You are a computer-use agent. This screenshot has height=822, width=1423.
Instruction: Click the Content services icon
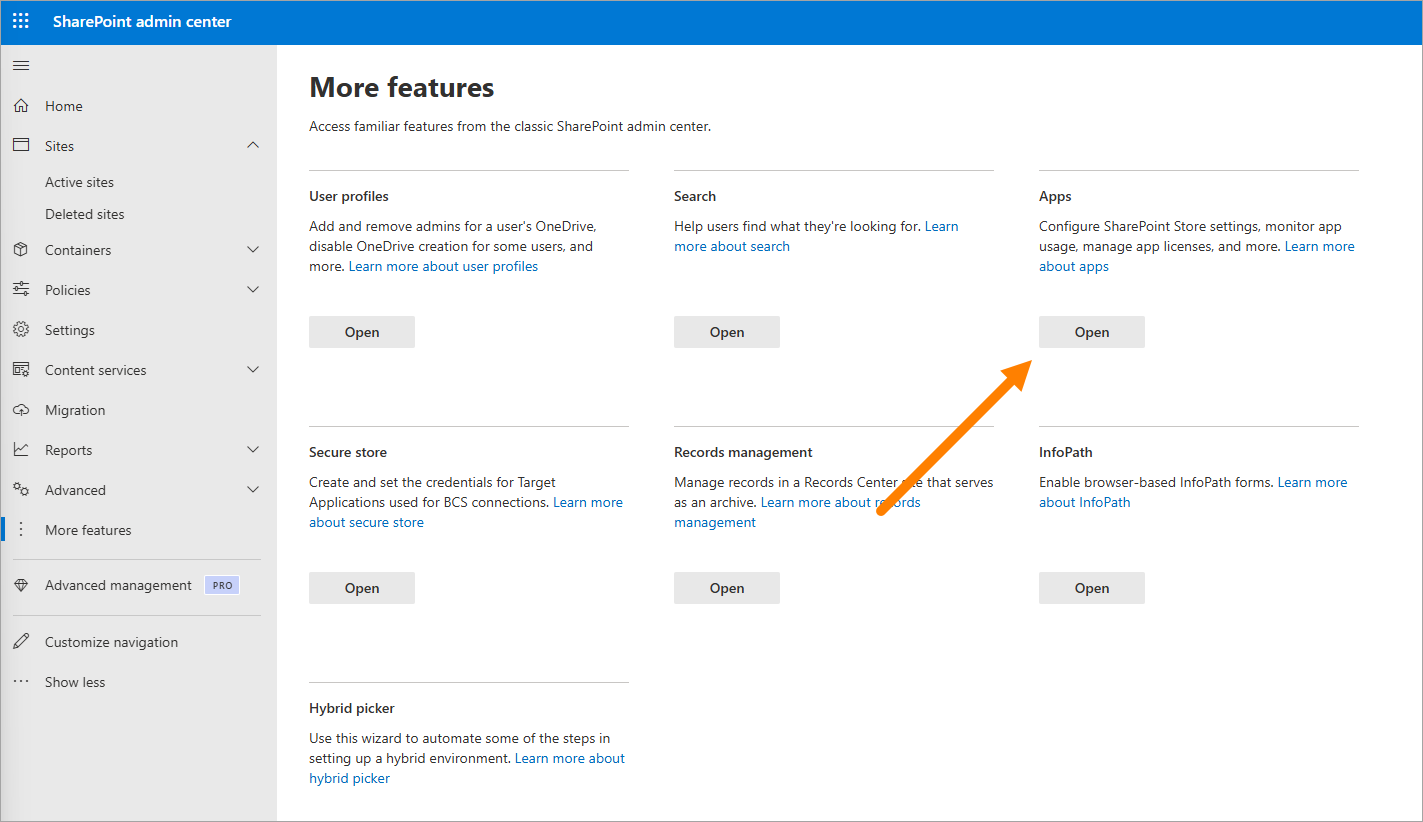(x=21, y=370)
